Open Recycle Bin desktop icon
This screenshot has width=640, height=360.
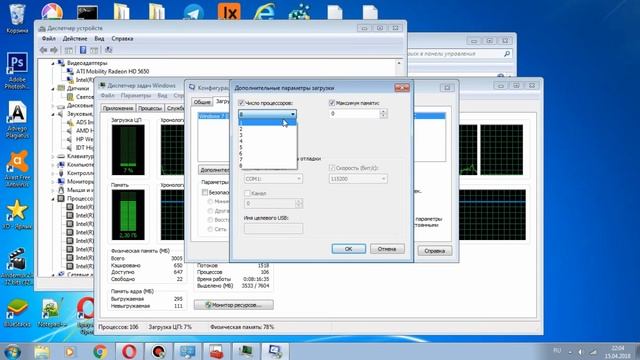(x=17, y=18)
